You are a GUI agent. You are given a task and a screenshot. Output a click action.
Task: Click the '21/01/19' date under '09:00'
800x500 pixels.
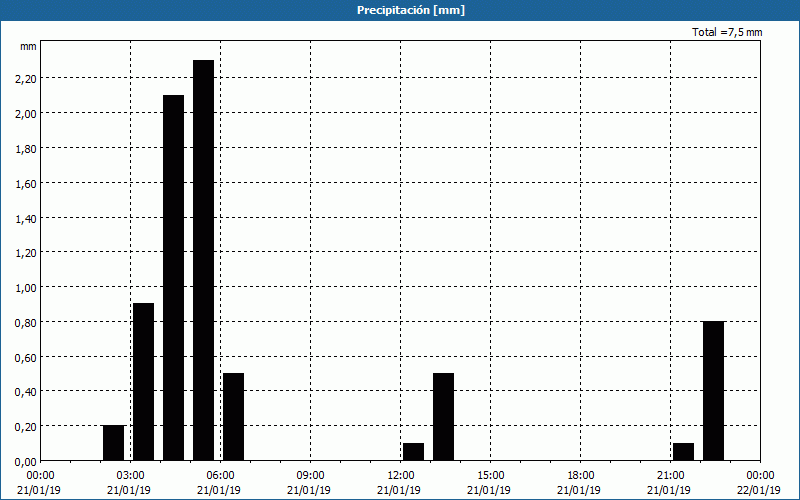pos(309,490)
